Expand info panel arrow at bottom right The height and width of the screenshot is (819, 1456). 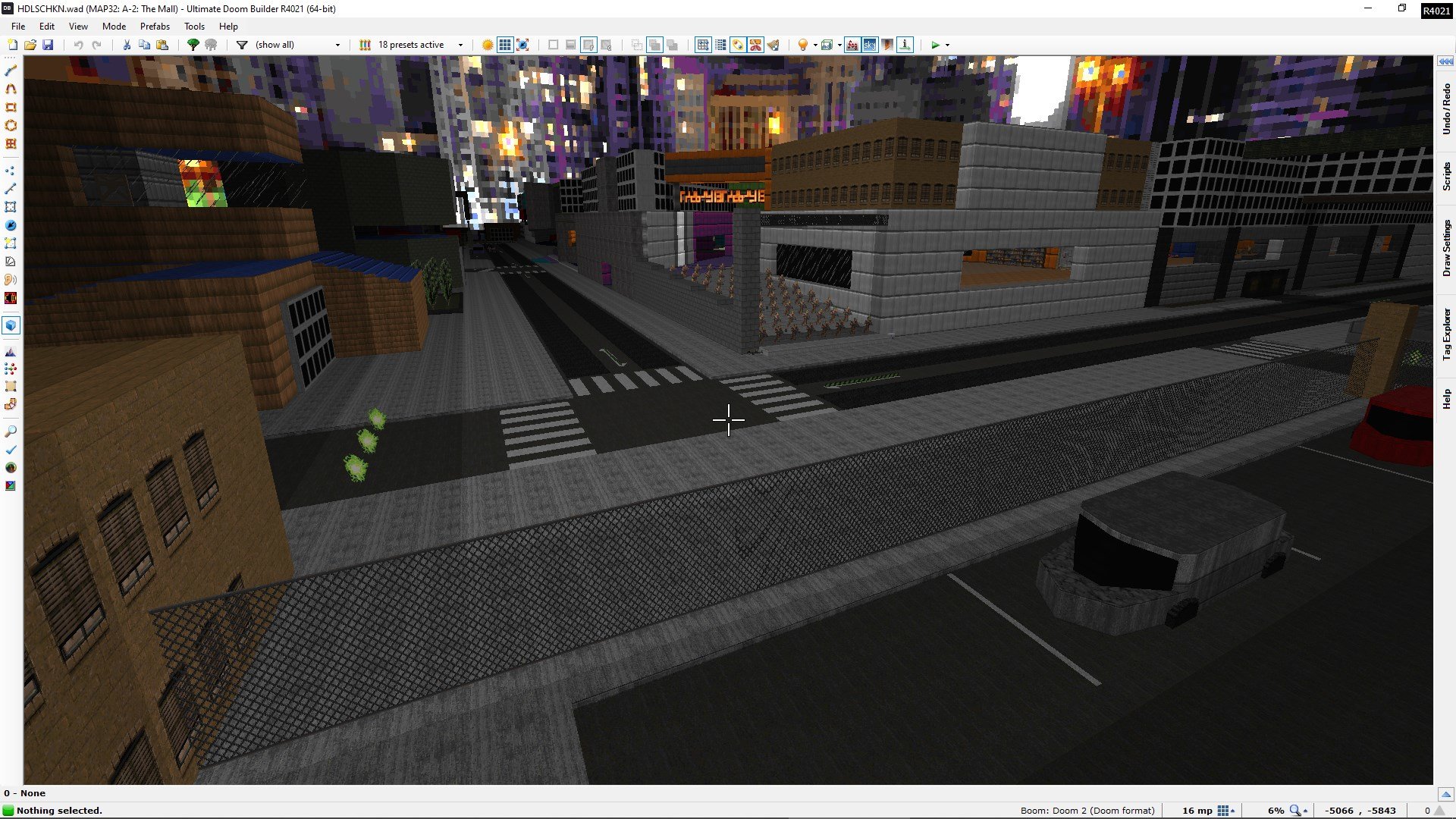1446,794
